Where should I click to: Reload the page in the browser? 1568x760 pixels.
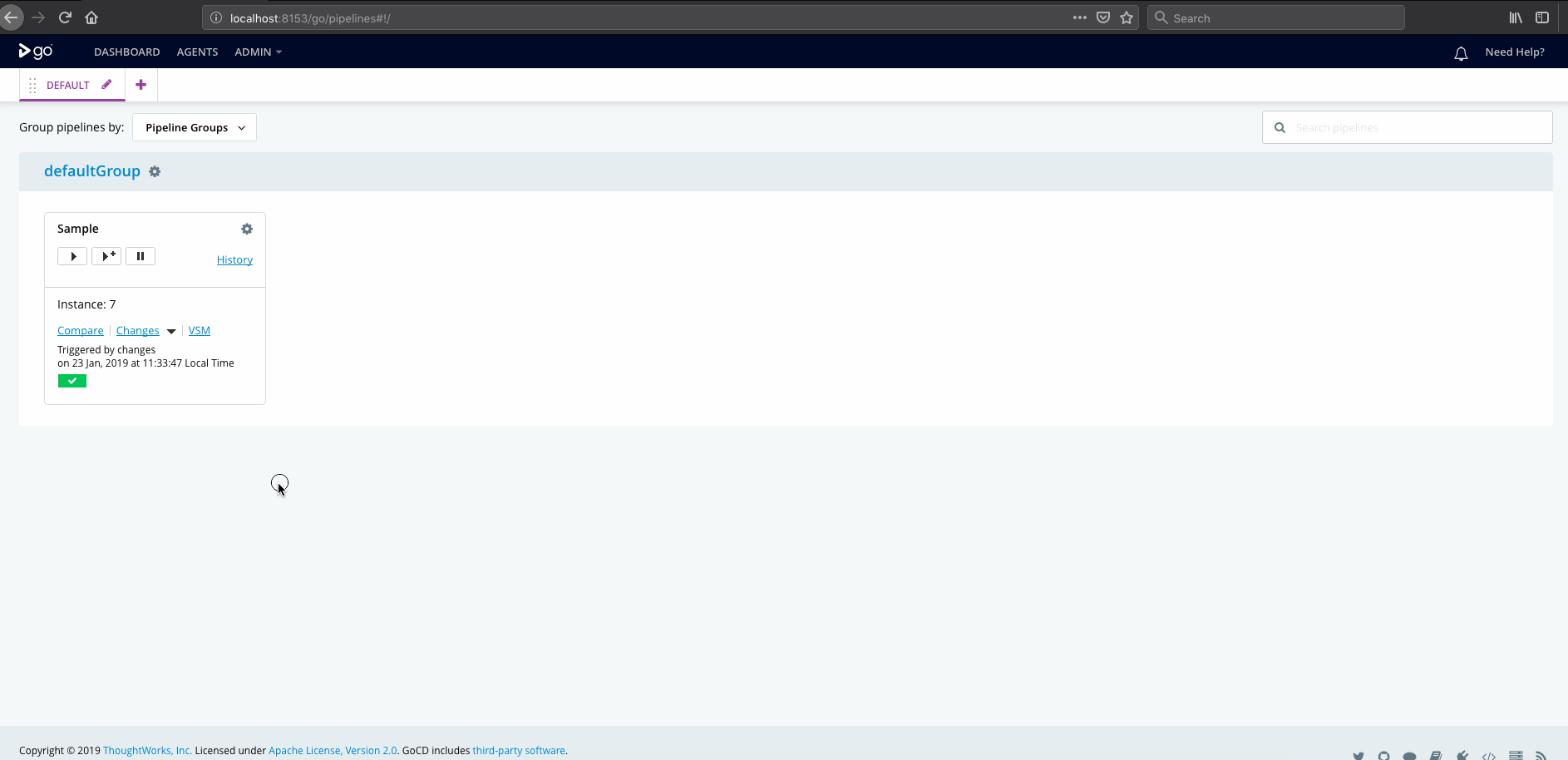[x=65, y=17]
